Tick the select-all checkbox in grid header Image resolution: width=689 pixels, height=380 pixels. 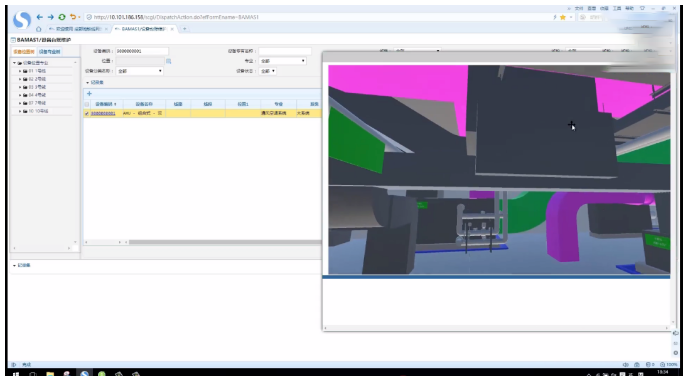coord(87,105)
